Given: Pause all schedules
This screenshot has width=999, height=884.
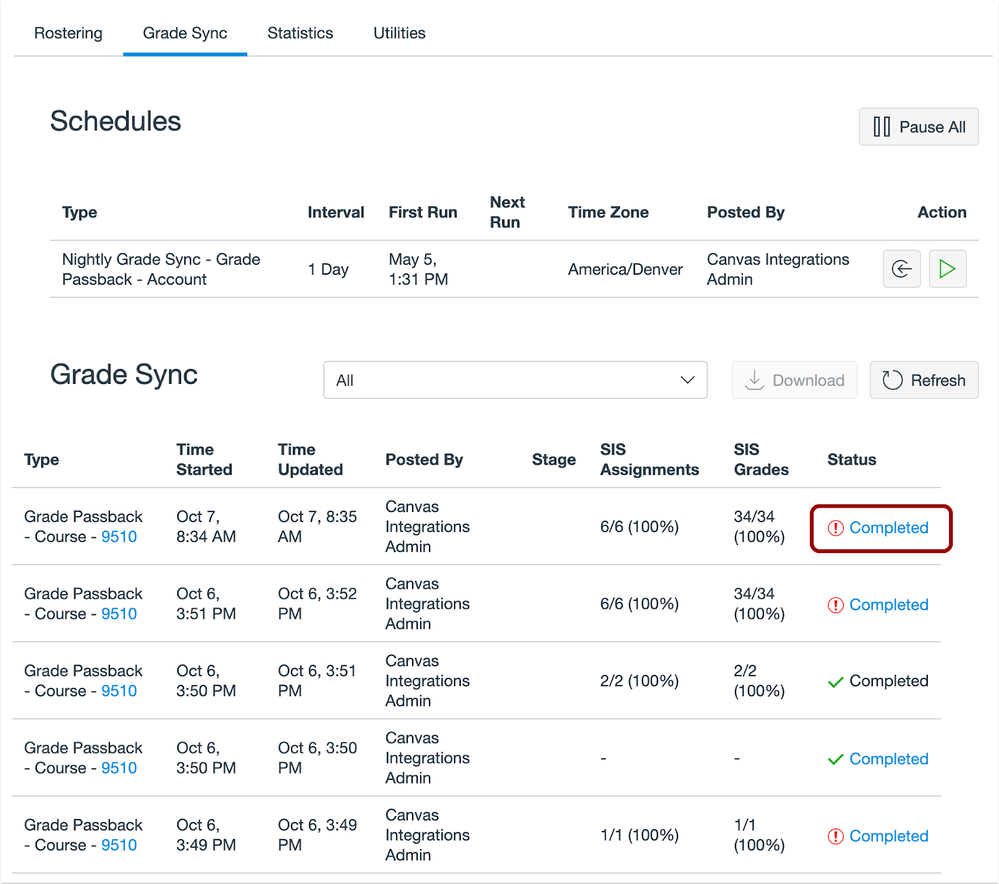Looking at the screenshot, I should point(918,127).
